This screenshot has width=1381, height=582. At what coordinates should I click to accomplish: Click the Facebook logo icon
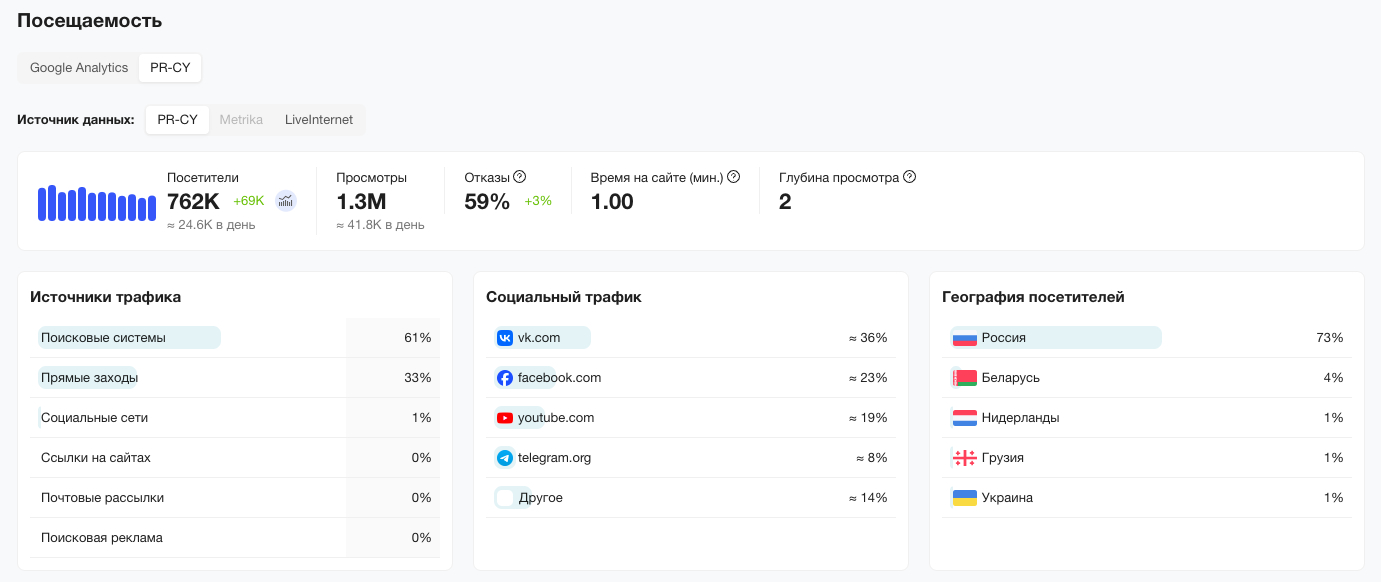[505, 378]
